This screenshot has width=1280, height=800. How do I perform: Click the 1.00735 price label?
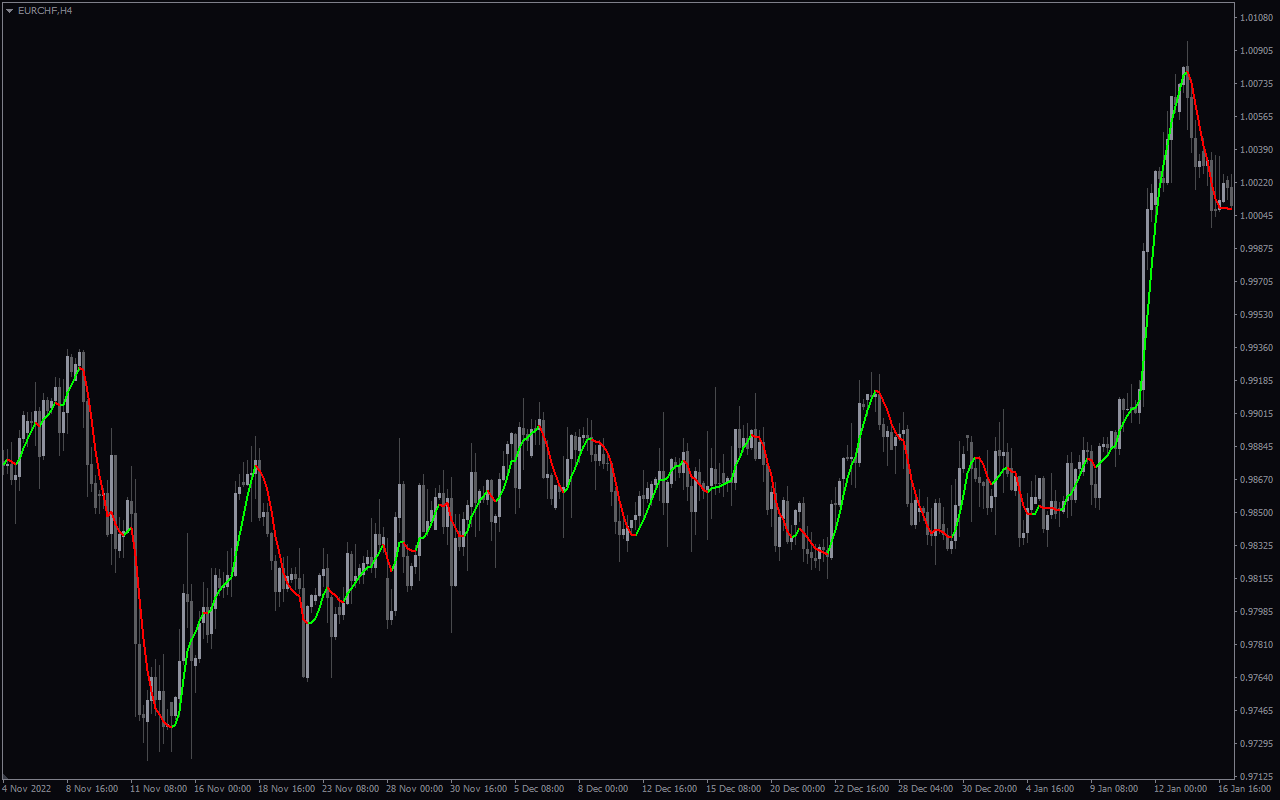[1257, 83]
